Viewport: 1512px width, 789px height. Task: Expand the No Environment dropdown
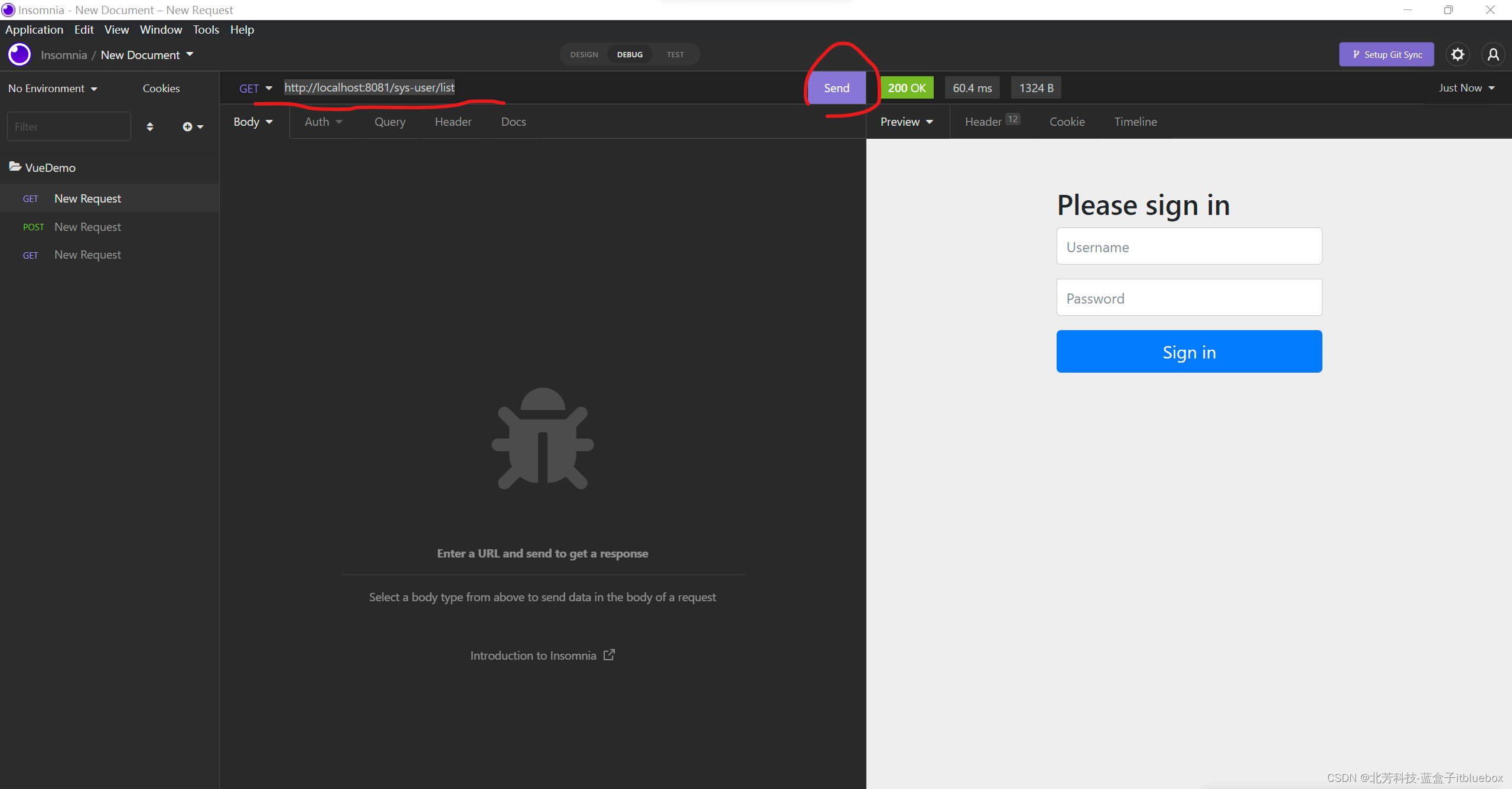[x=53, y=88]
